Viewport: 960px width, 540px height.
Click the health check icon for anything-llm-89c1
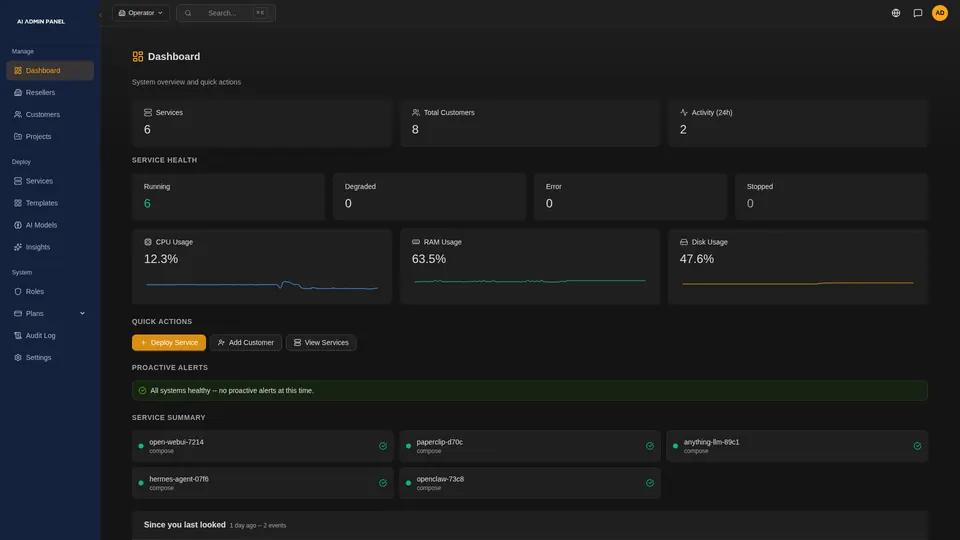tap(917, 446)
